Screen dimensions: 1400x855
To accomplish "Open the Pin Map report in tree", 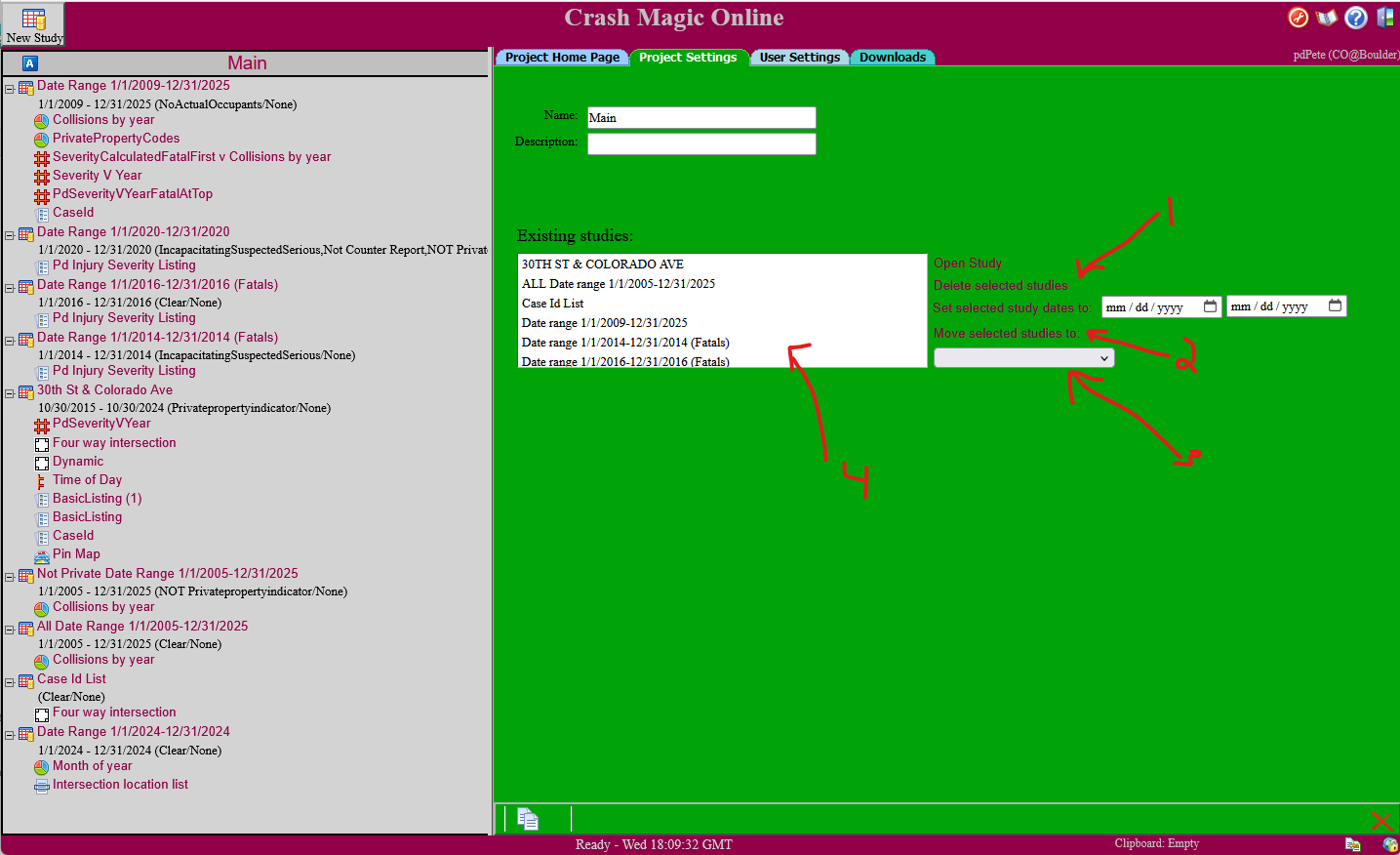I will [76, 554].
